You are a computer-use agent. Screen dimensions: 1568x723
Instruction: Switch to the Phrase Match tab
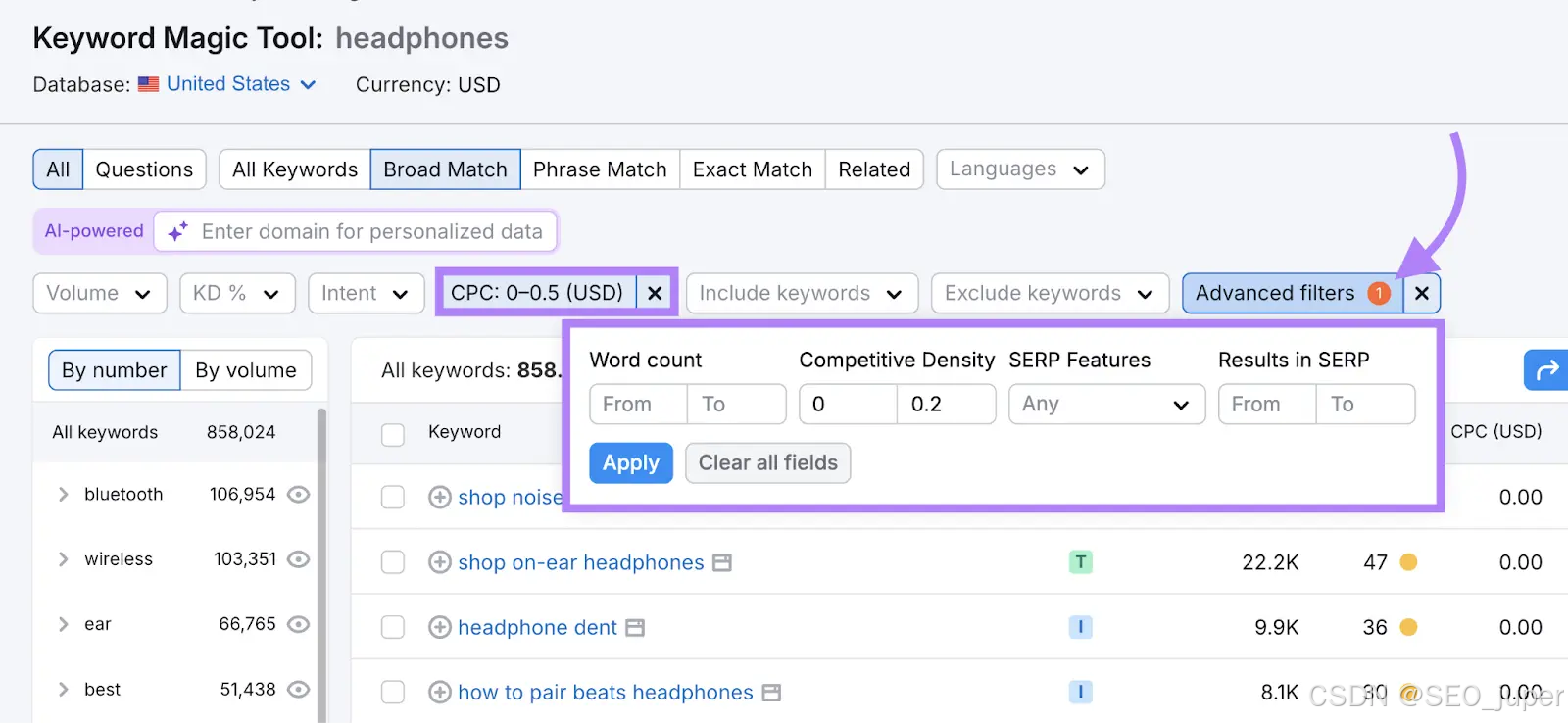click(x=600, y=169)
